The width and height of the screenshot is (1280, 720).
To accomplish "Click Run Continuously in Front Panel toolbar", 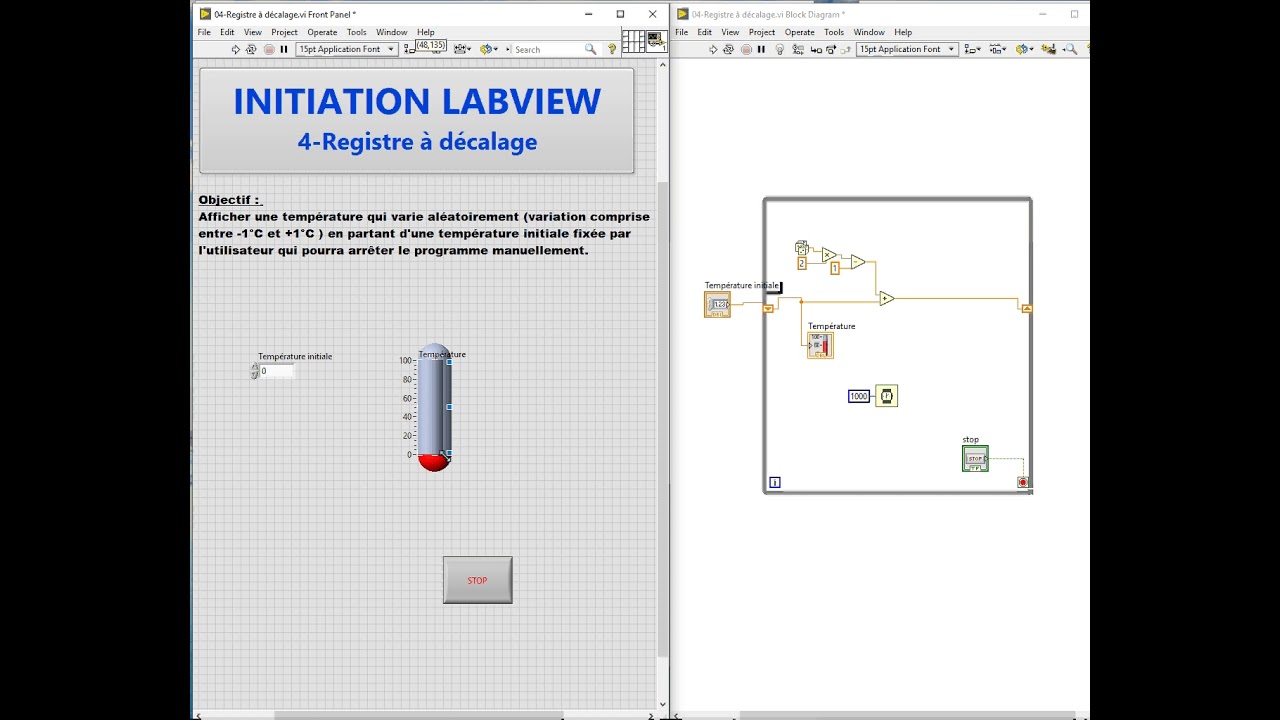I will [x=251, y=49].
